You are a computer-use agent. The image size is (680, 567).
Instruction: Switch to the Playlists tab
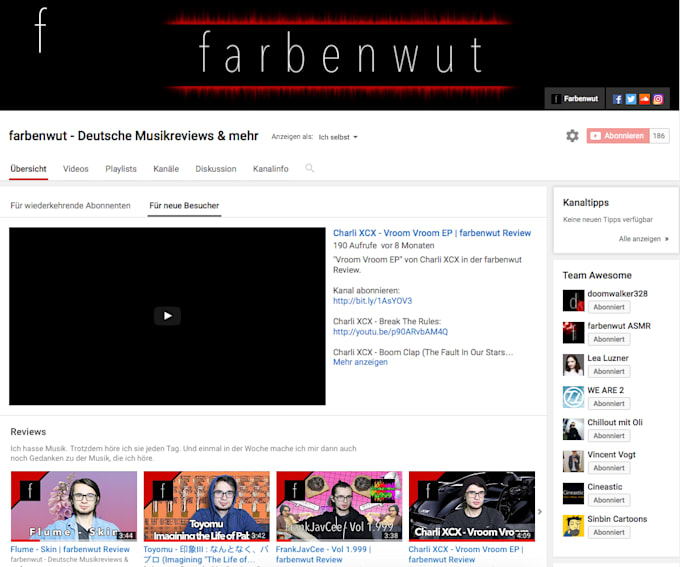(x=121, y=169)
